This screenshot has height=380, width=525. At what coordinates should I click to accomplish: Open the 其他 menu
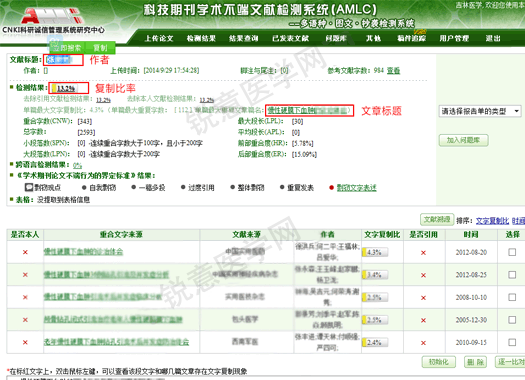tap(373, 39)
